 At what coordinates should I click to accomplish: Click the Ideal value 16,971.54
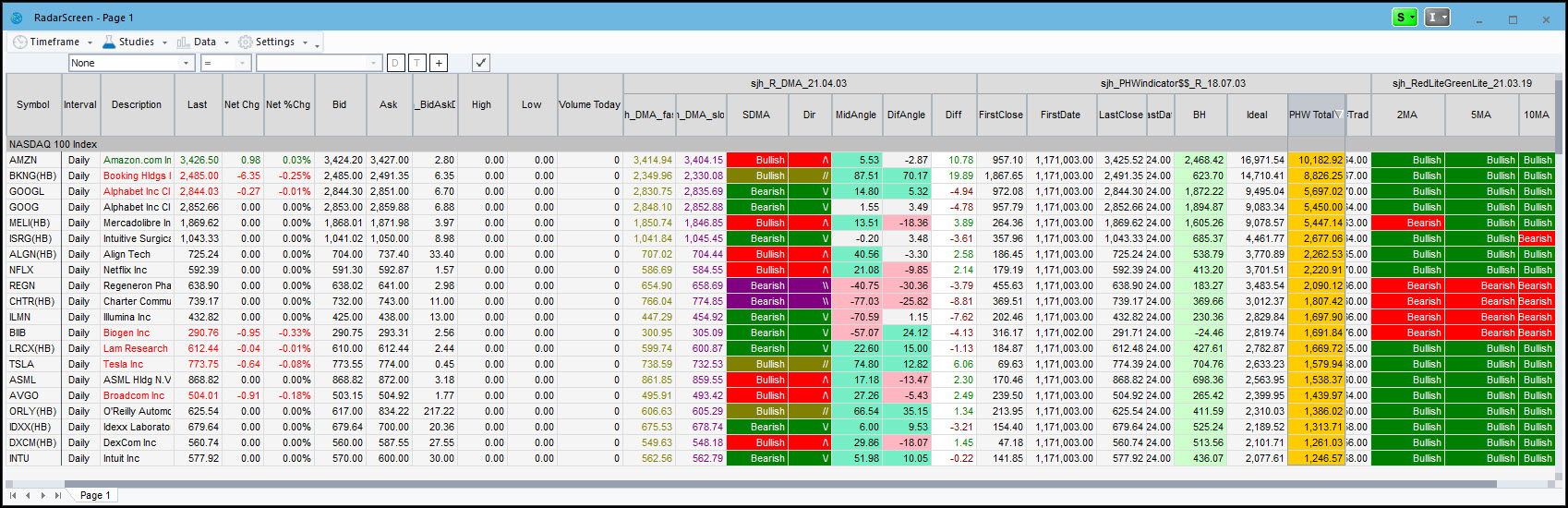[x=1257, y=160]
